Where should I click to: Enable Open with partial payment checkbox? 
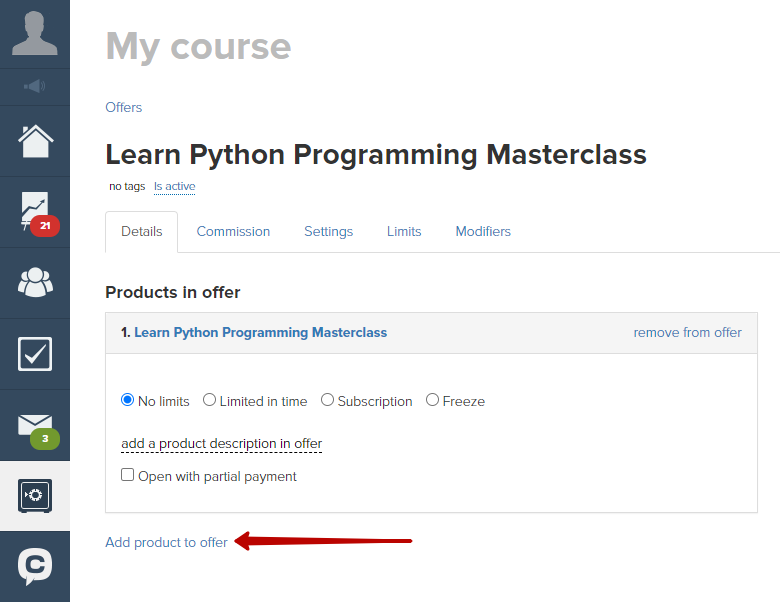click(x=127, y=475)
